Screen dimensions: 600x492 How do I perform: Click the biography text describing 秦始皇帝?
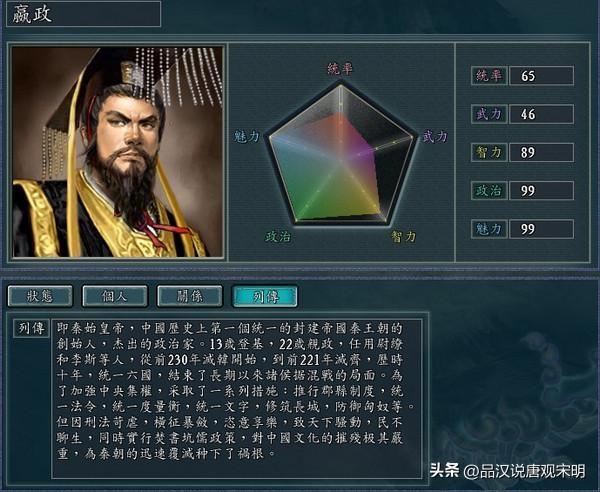pos(233,391)
